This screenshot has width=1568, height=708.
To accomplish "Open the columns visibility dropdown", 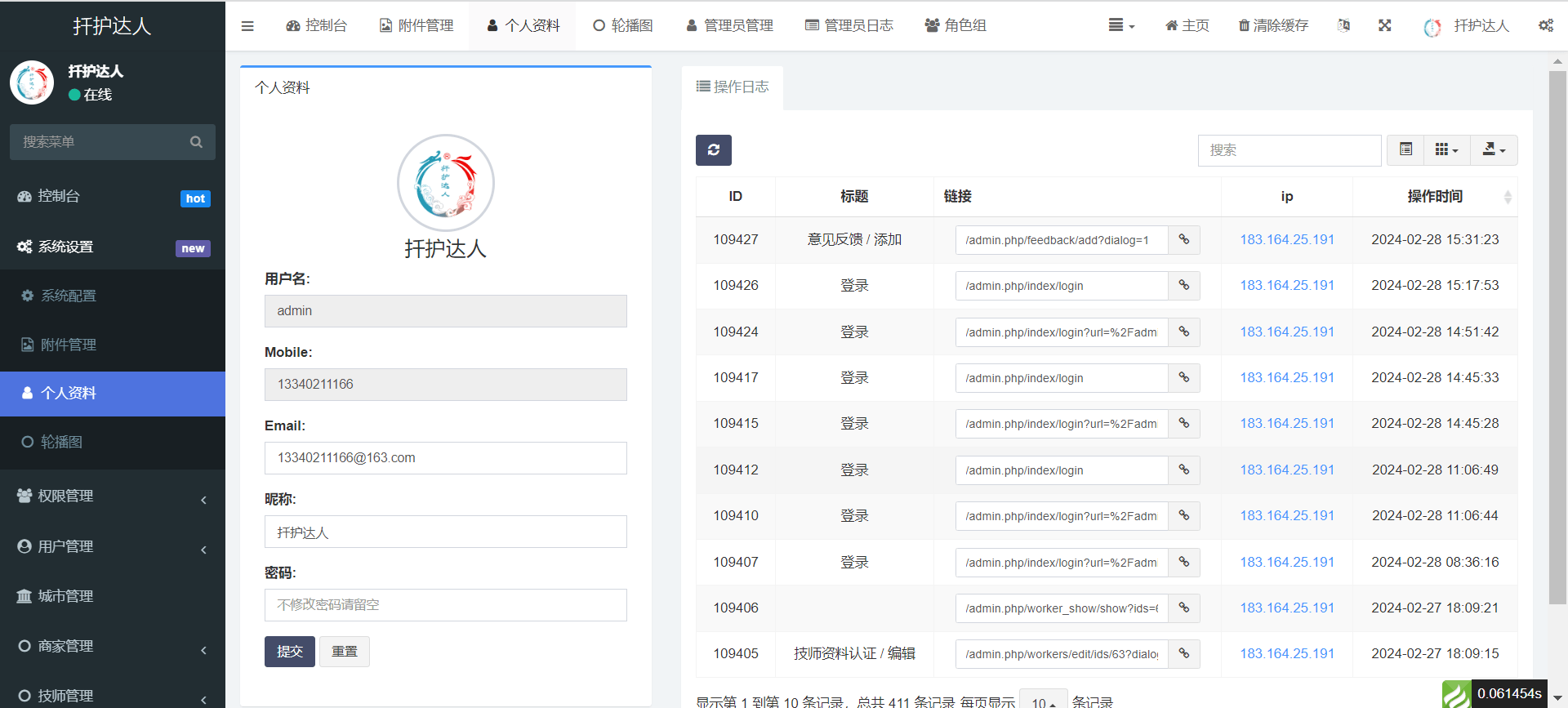I will [1446, 150].
